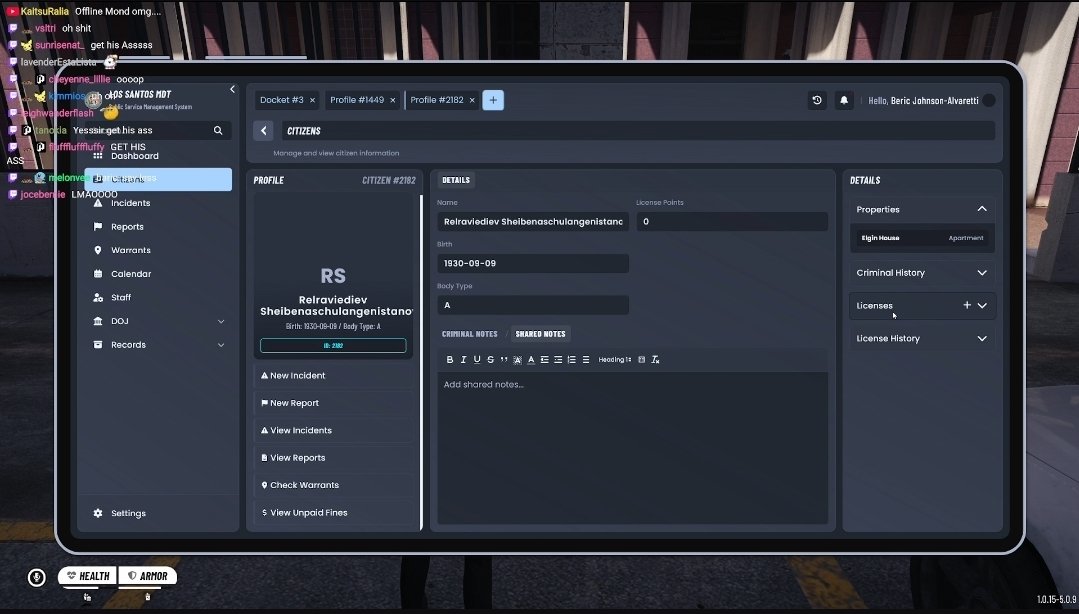Select the Criminal Notes tab
This screenshot has height=614, width=1079.
click(469, 334)
